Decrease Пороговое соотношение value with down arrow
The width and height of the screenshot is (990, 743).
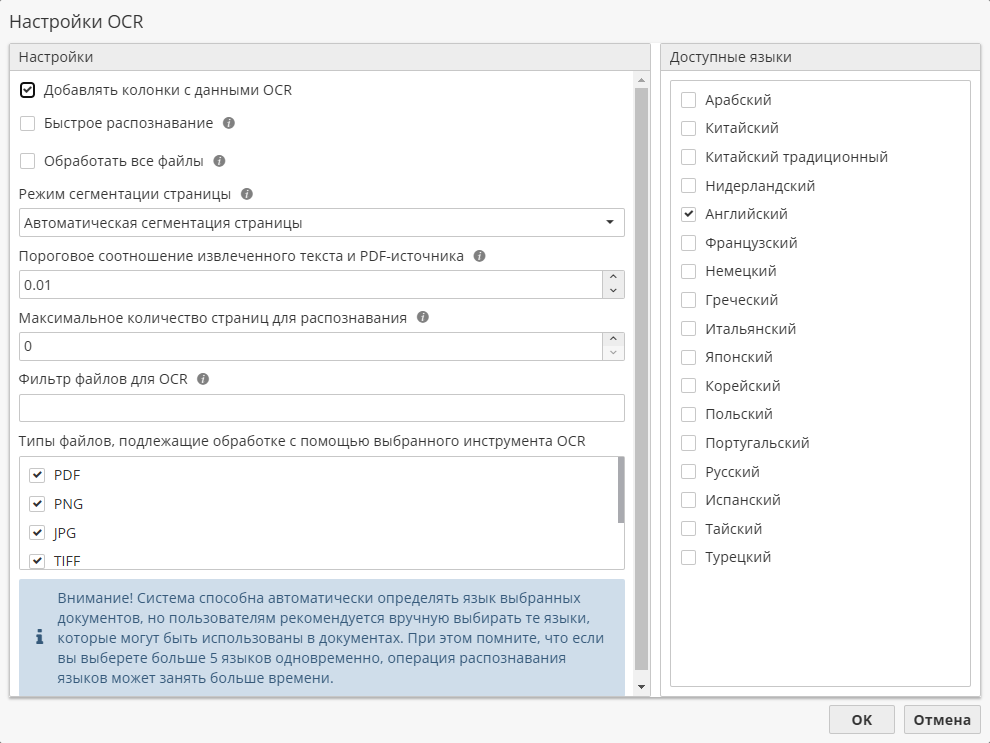(x=613, y=291)
